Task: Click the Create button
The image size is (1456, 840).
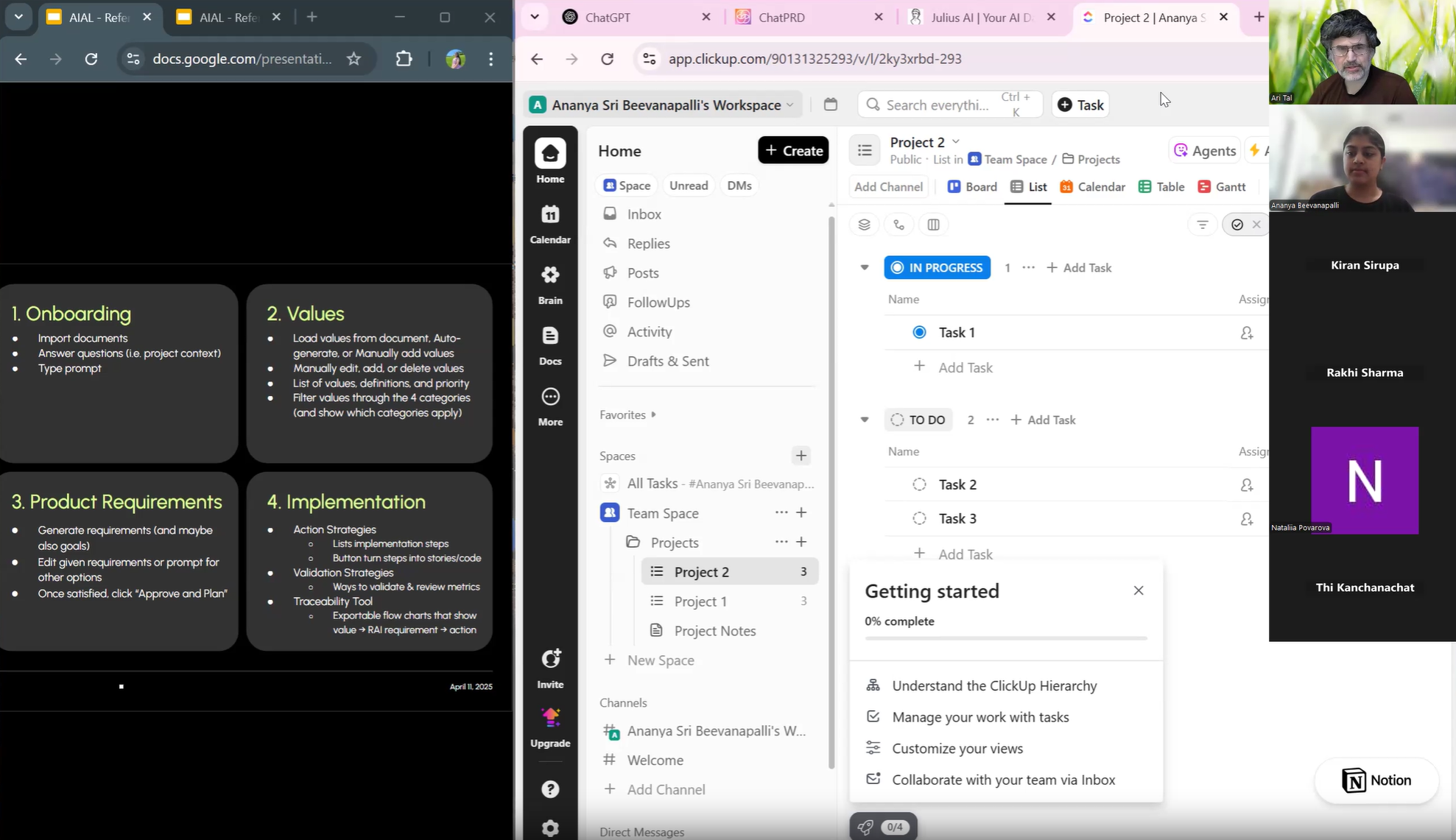Action: click(793, 150)
